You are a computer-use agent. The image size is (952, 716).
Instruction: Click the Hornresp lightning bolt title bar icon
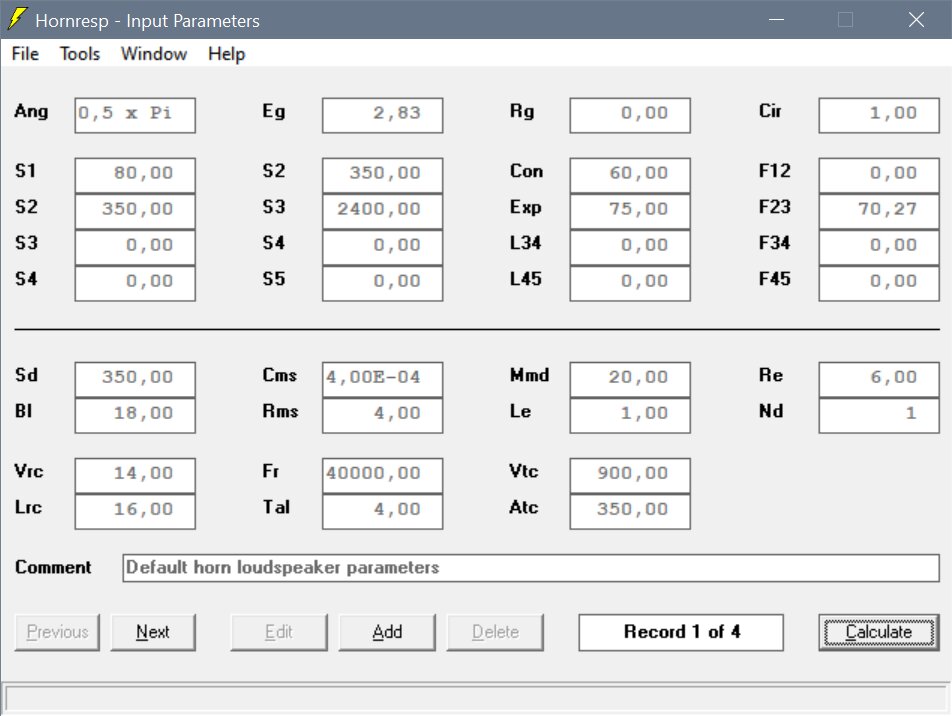click(17, 18)
